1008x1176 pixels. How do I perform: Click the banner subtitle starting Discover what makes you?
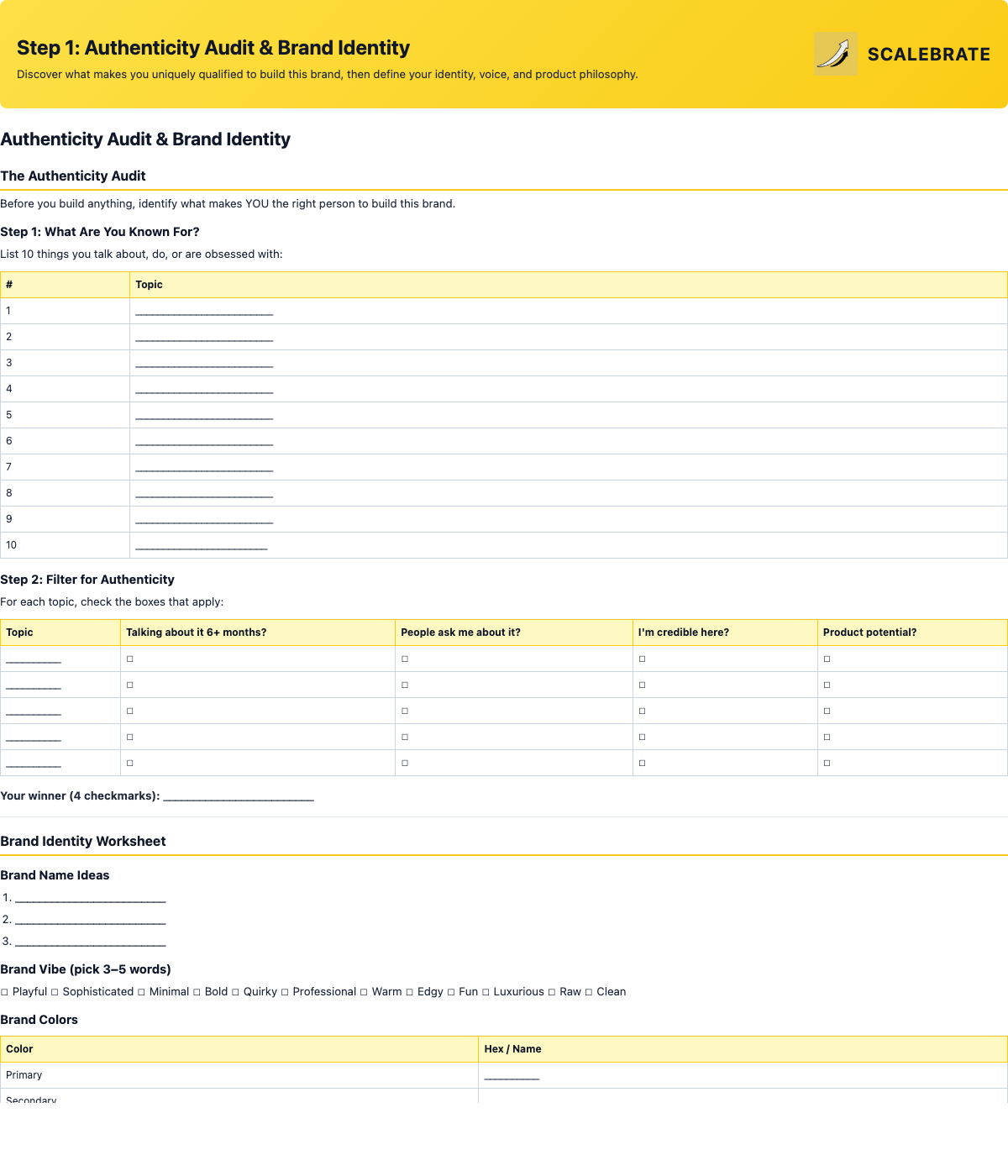click(328, 74)
